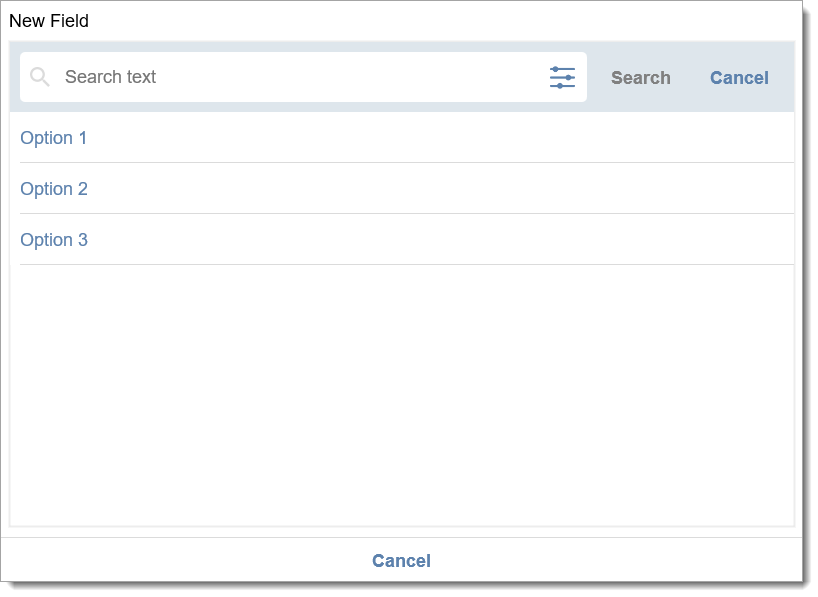Click the bottom Cancel button
The height and width of the screenshot is (597, 818).
click(401, 560)
